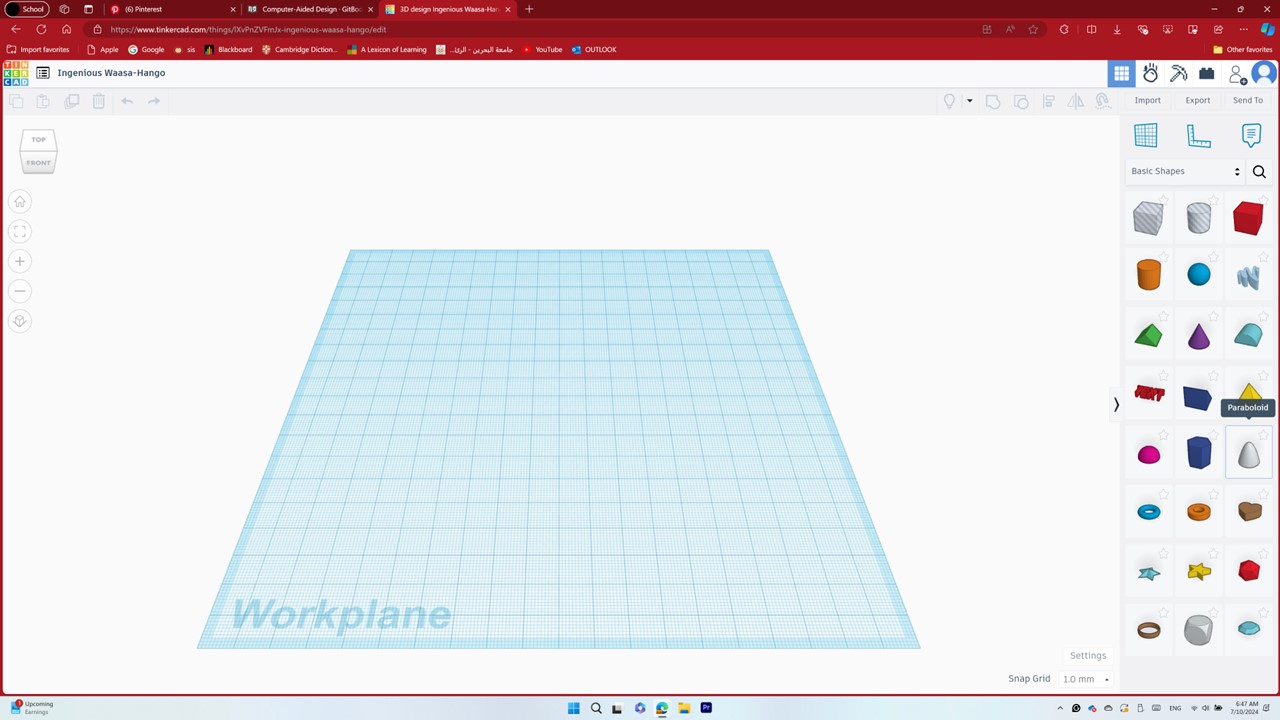This screenshot has width=1280, height=720.
Task: Choose the Scribble shape
Action: point(1248,277)
